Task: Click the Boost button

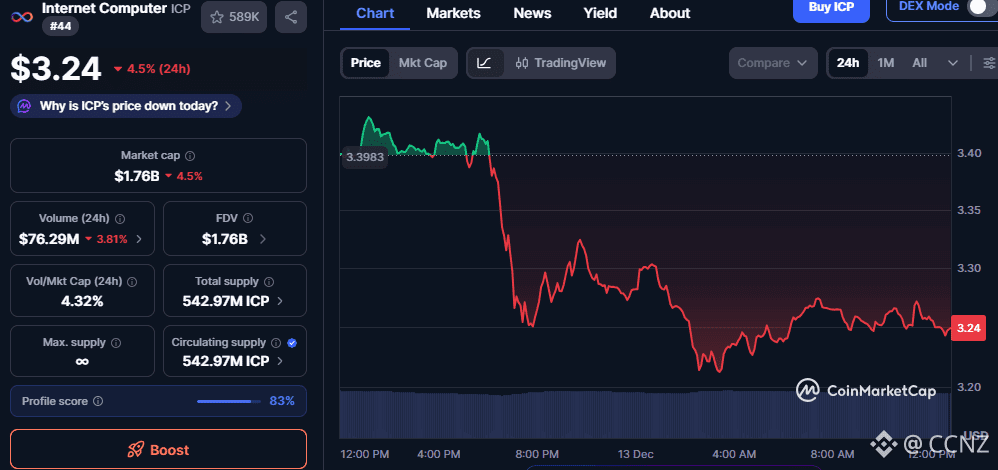Action: pyautogui.click(x=158, y=449)
